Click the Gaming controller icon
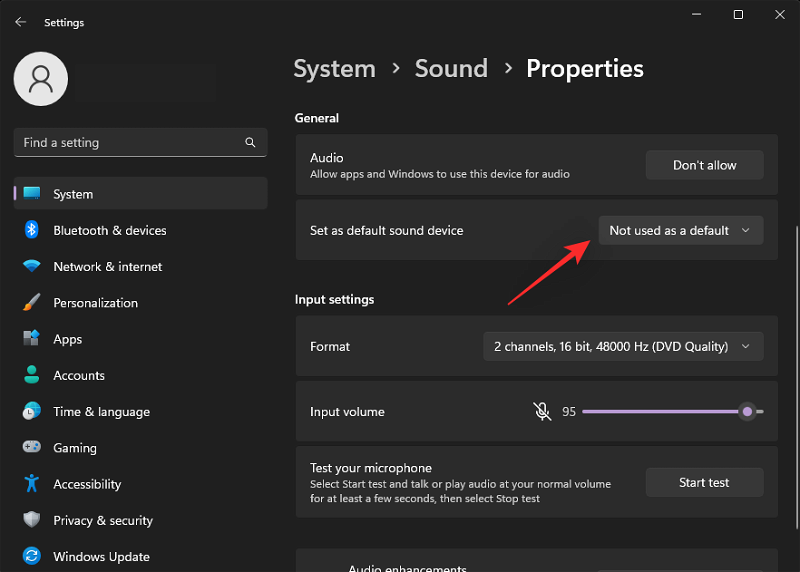The image size is (800, 572). tap(32, 448)
